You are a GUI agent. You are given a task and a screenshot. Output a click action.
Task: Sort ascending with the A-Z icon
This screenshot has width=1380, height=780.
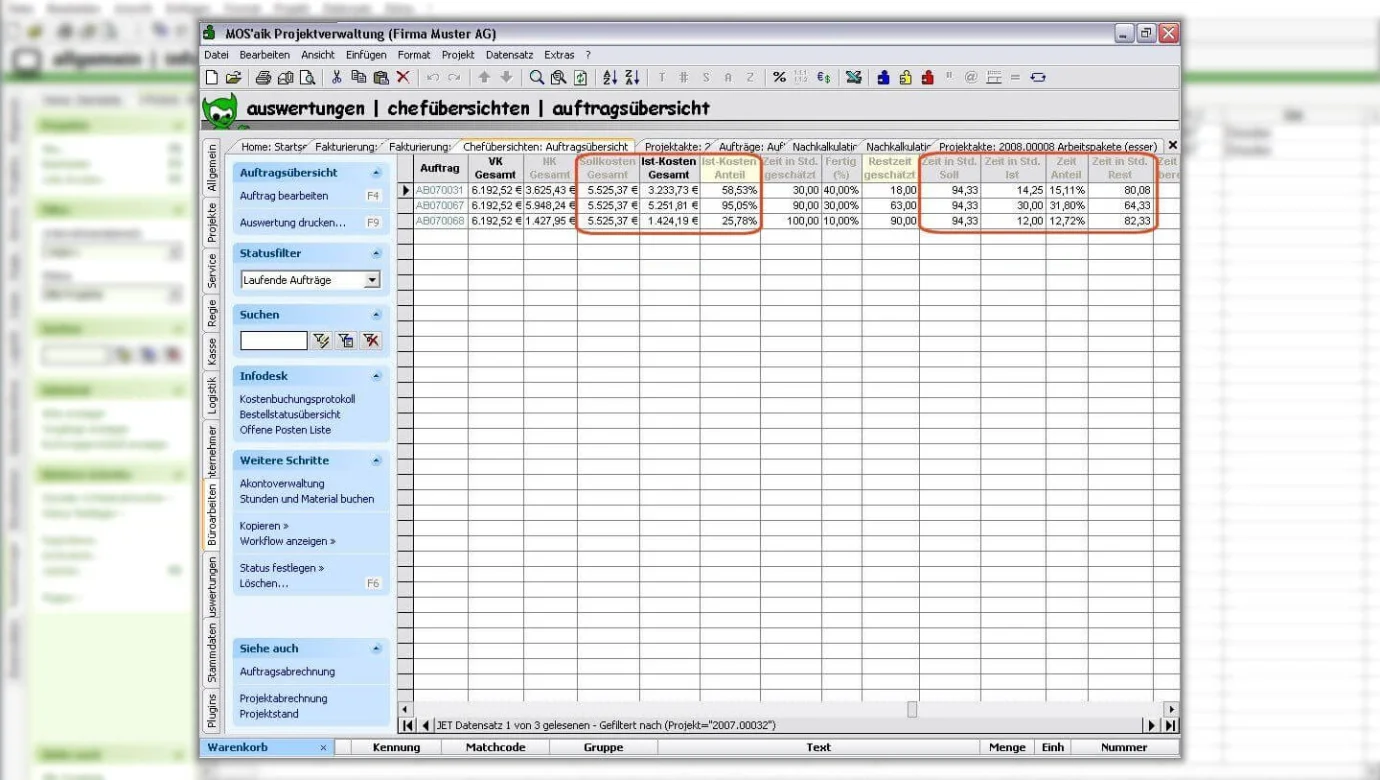609,77
